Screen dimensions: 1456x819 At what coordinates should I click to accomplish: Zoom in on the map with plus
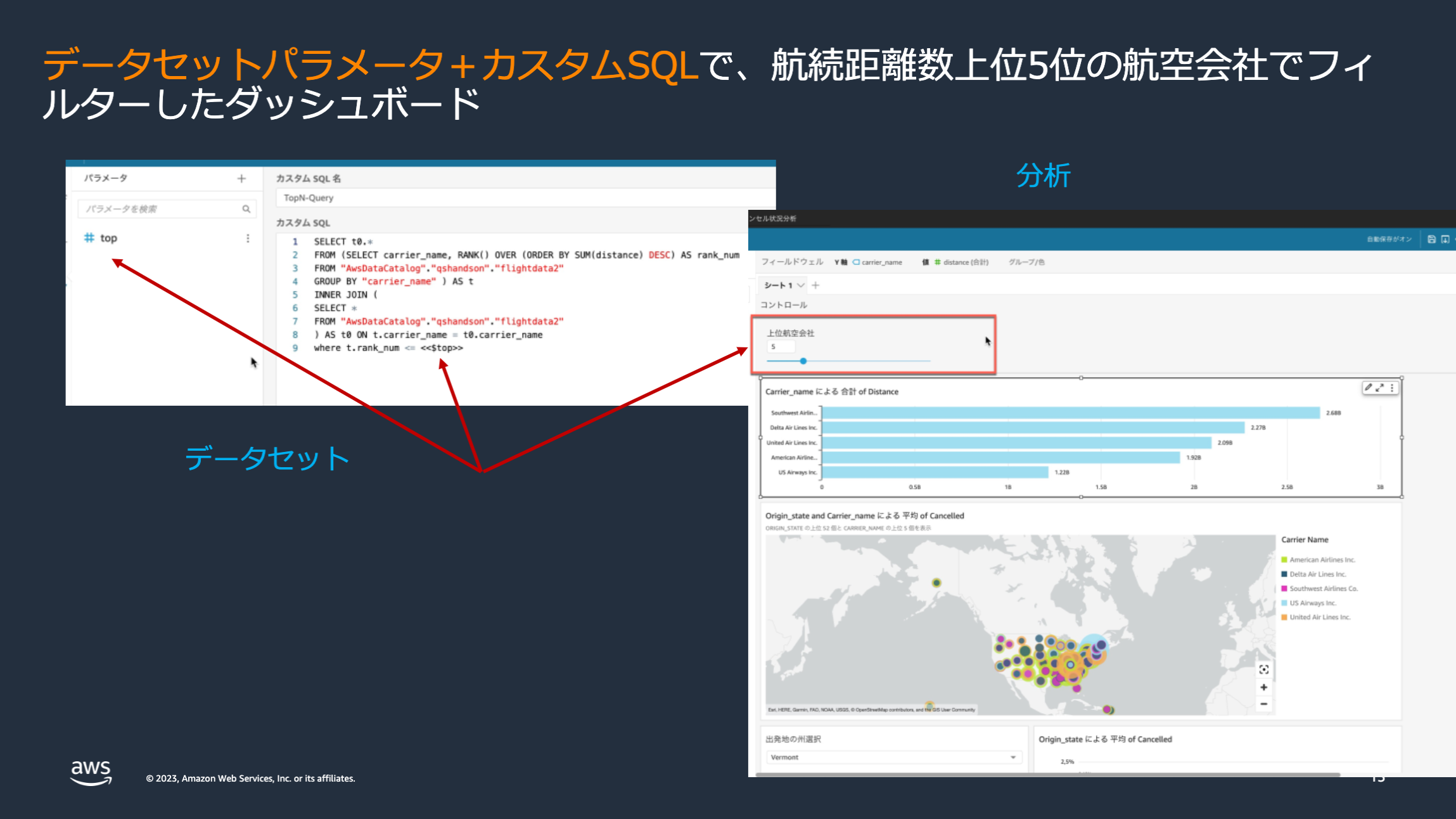pyautogui.click(x=1263, y=687)
